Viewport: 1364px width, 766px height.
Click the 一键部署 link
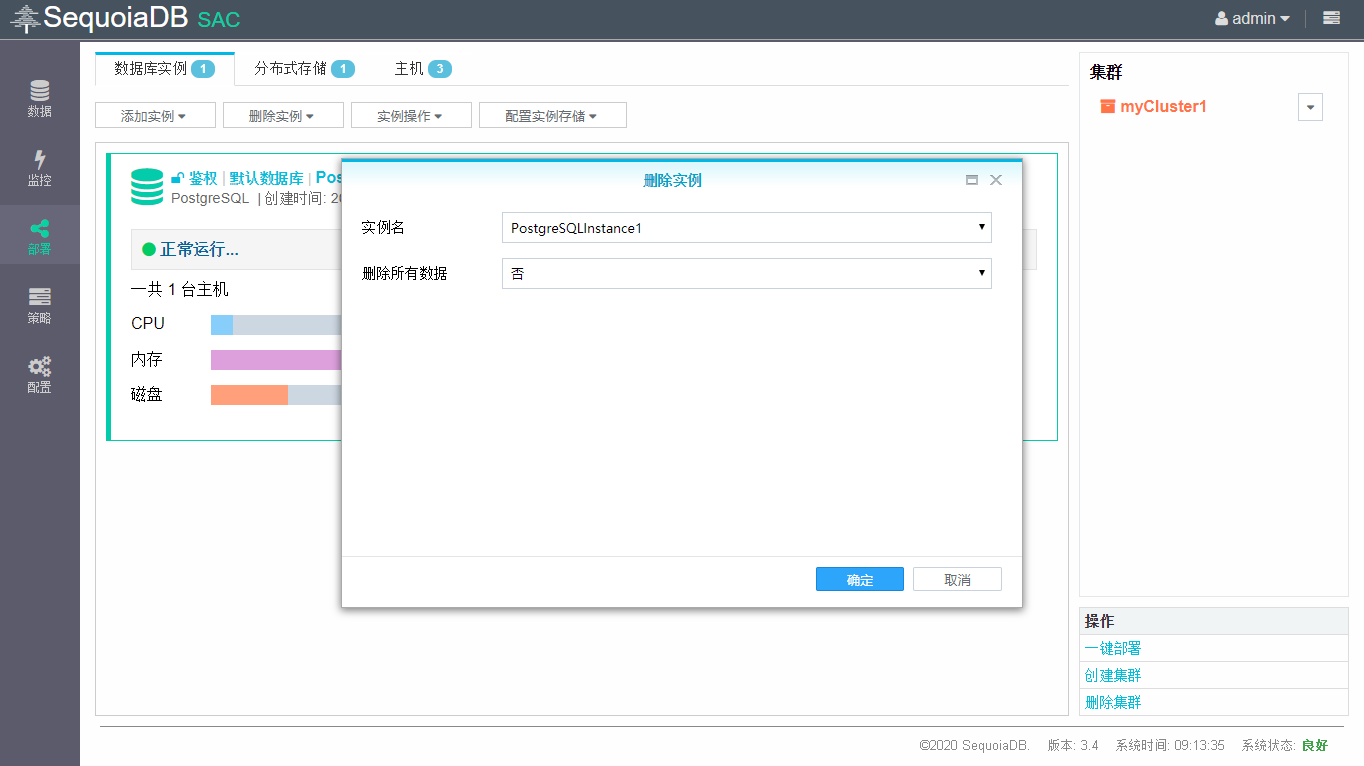1113,649
